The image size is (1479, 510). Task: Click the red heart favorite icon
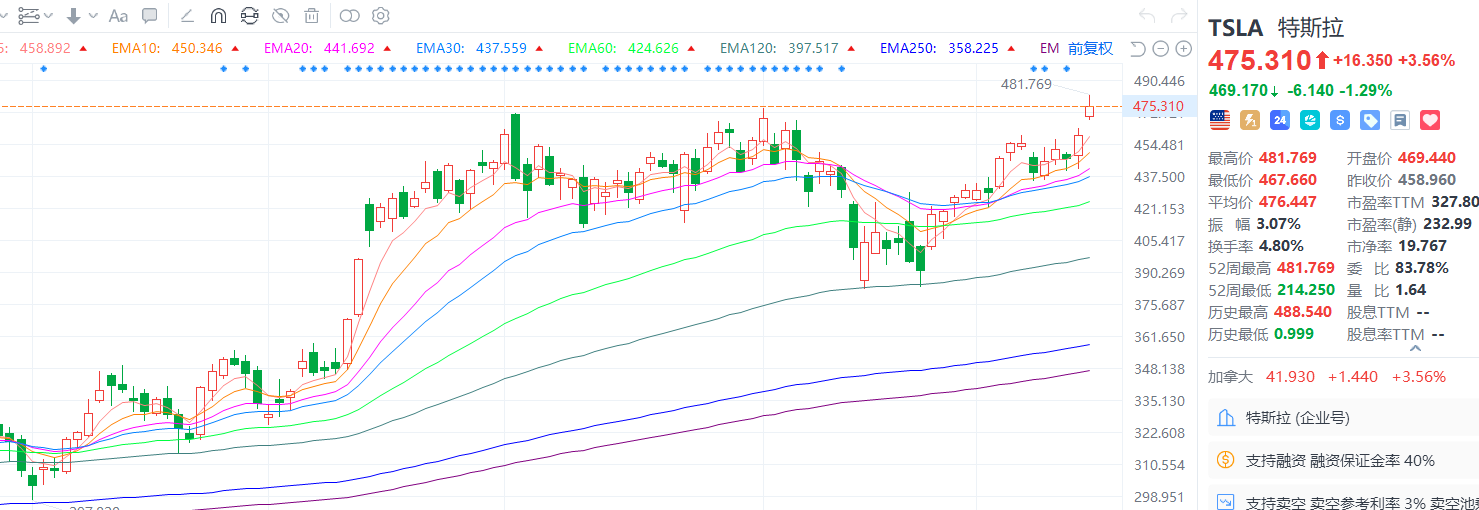click(x=1430, y=120)
